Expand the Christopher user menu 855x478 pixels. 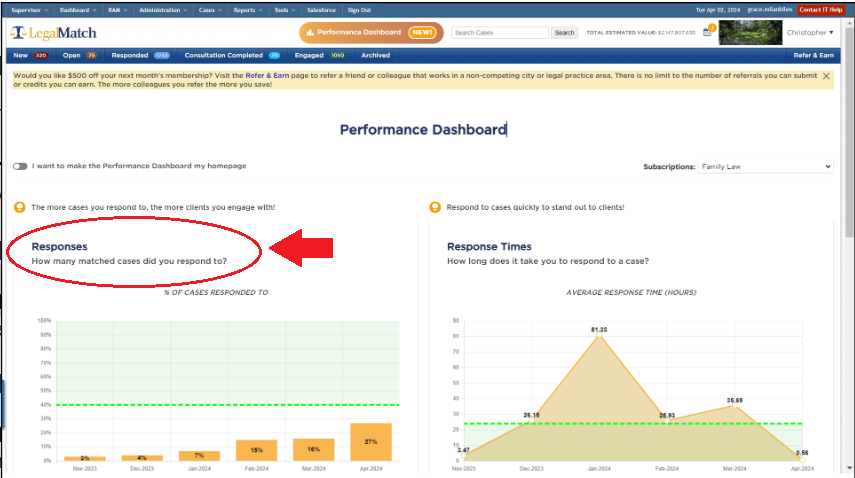click(x=810, y=33)
